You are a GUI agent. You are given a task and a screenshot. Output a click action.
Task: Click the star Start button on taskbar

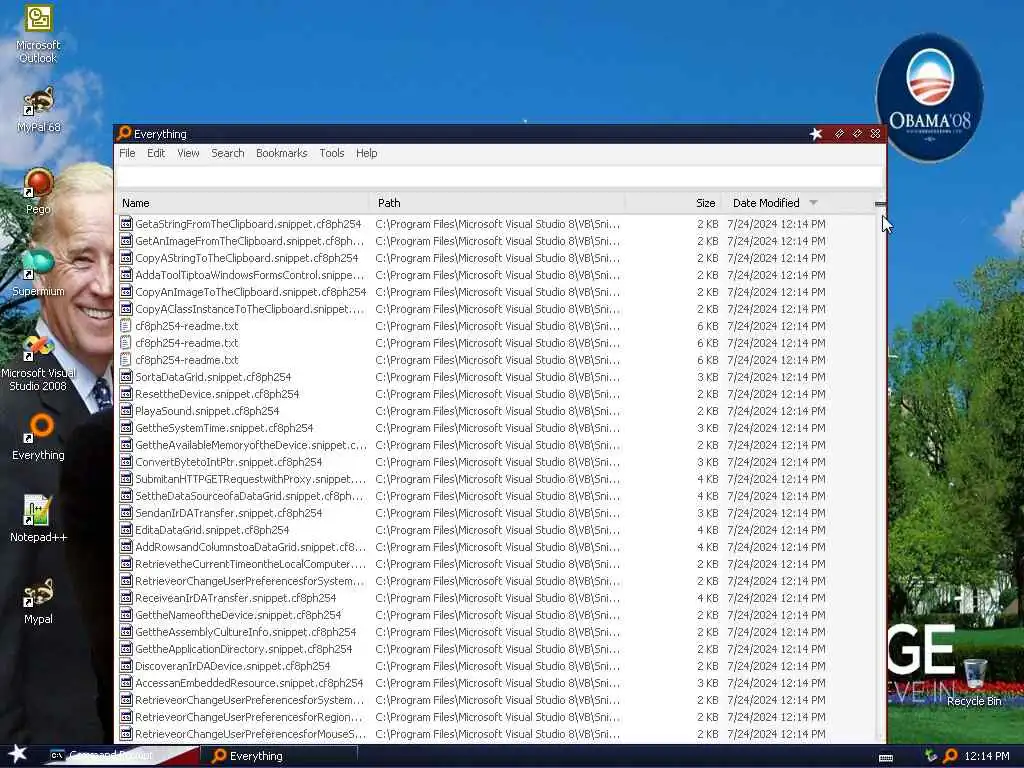click(17, 754)
